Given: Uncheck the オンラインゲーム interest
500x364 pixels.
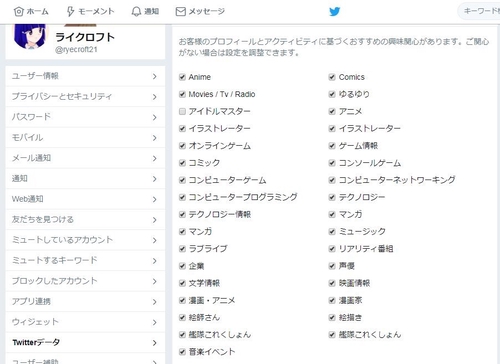Looking at the screenshot, I should [182, 146].
